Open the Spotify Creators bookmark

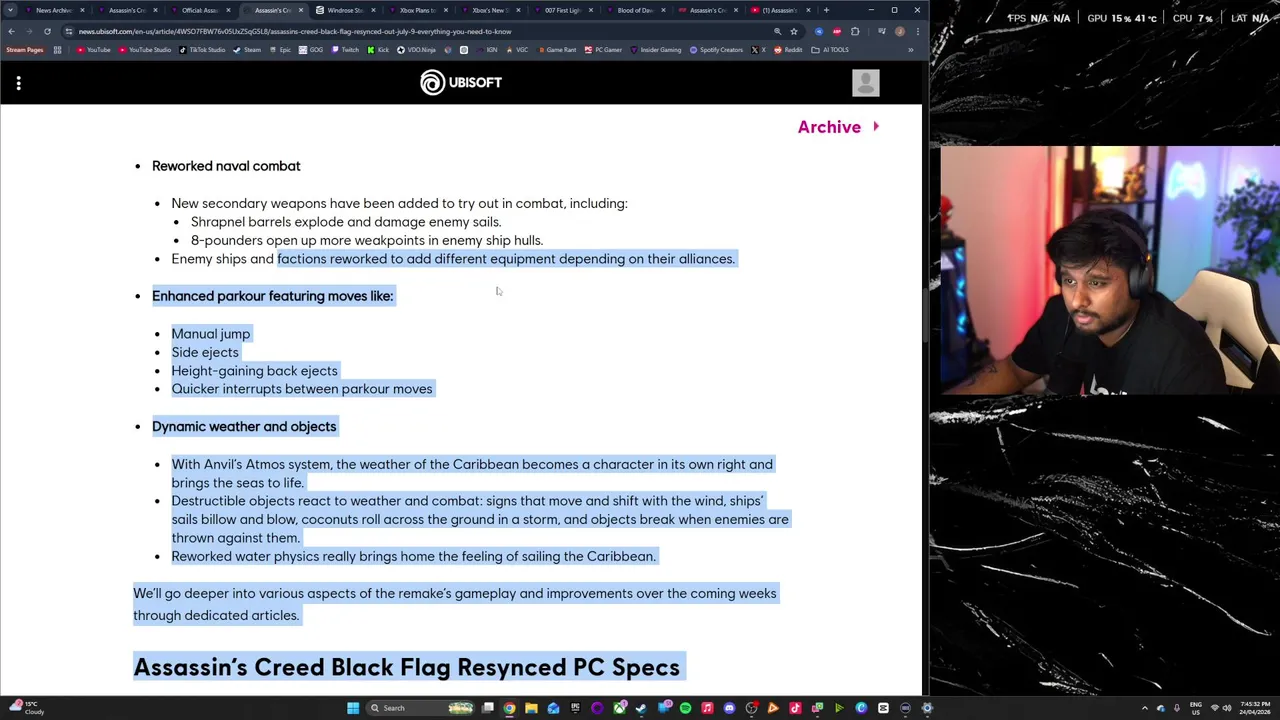pos(717,50)
